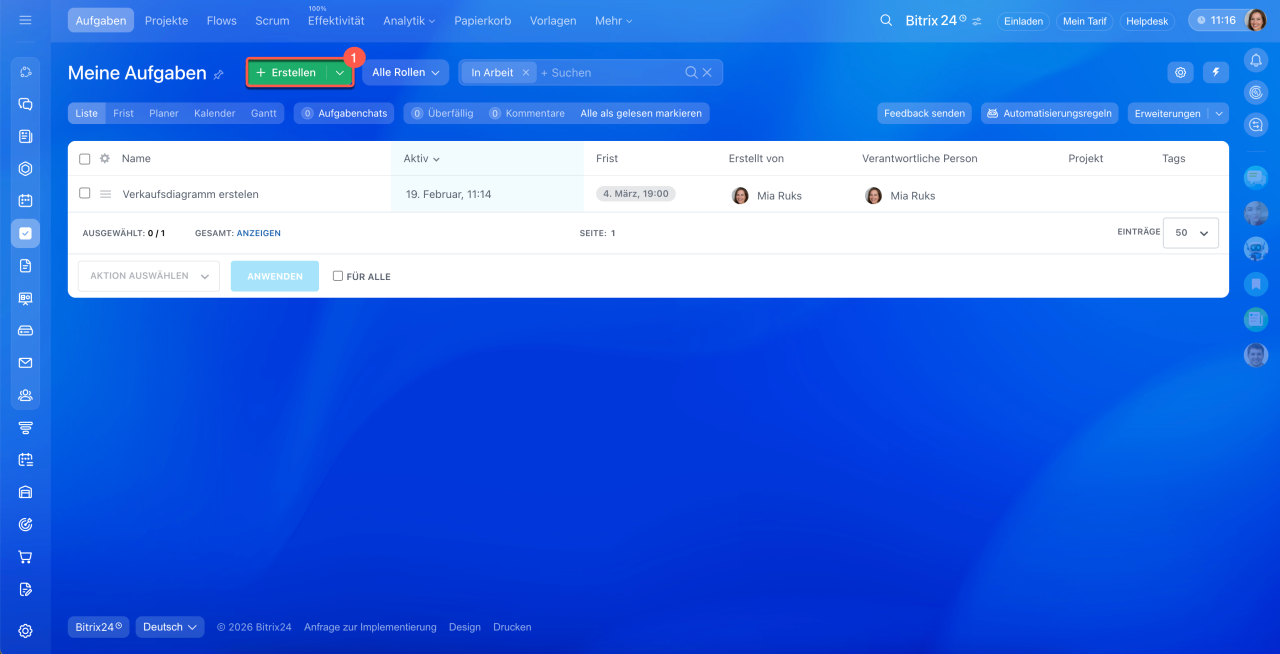Open the bookmark icon in right panel
The width and height of the screenshot is (1280, 654).
(1256, 284)
